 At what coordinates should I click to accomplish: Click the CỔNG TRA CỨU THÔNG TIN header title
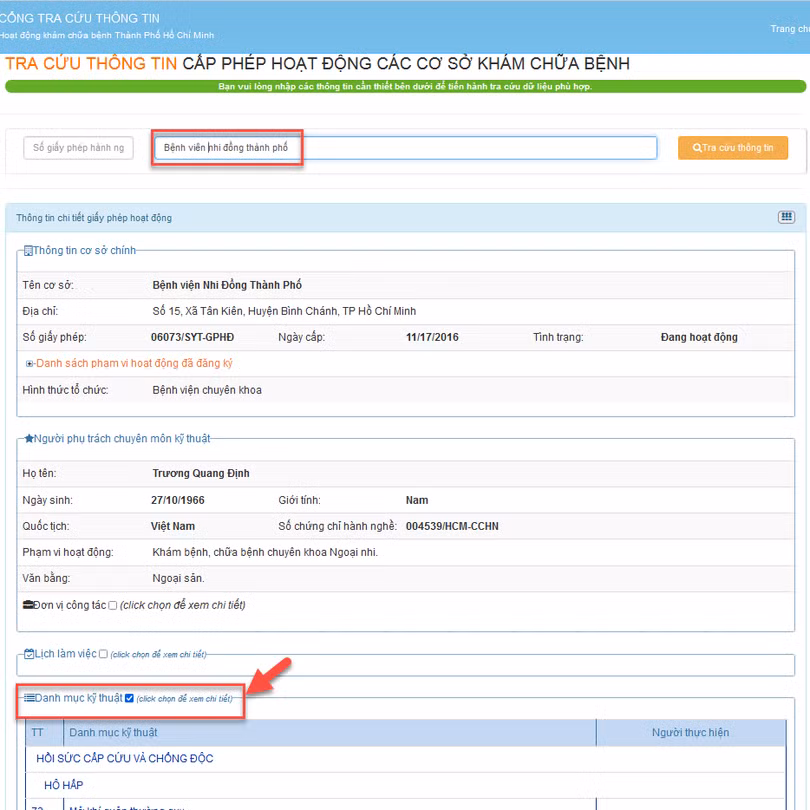(x=80, y=18)
